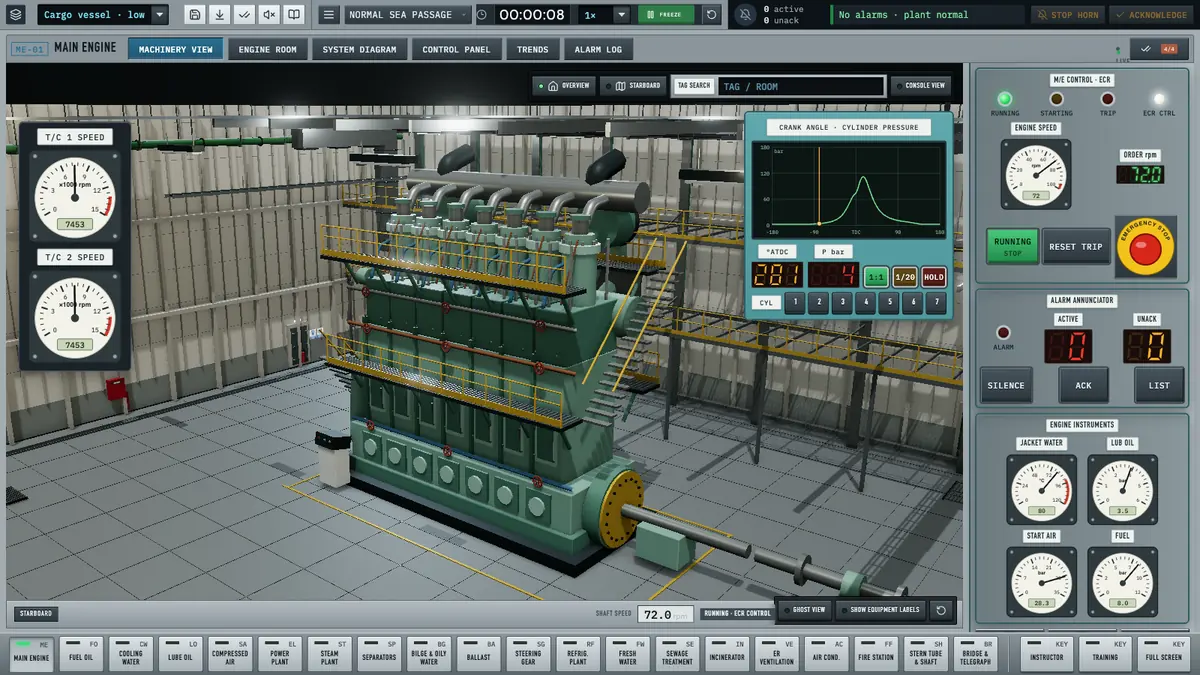Viewport: 1200px width, 675px height.
Task: Toggle the GHOST VIEW option
Action: [804, 609]
